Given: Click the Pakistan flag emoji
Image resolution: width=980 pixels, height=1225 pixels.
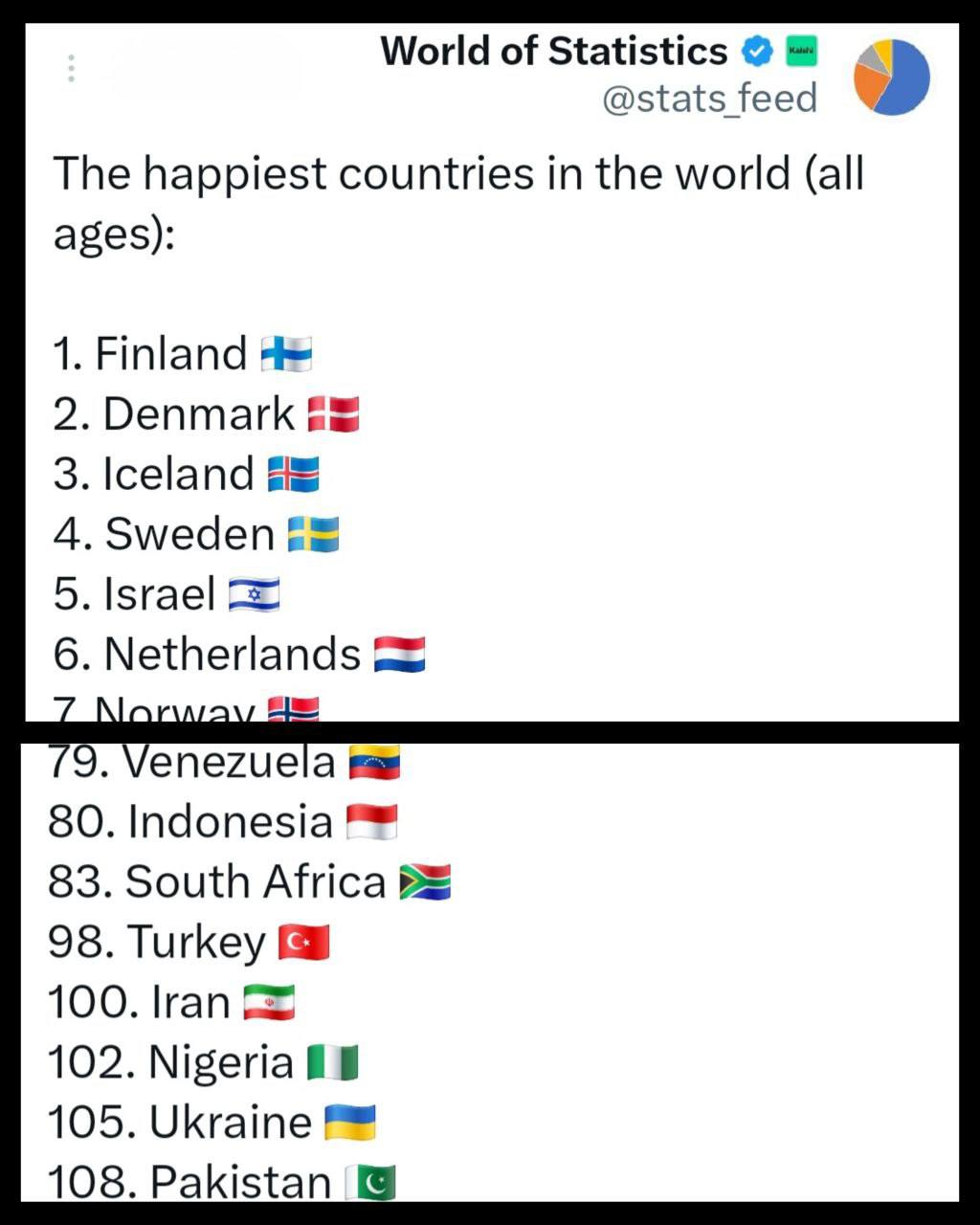Looking at the screenshot, I should click(369, 1183).
